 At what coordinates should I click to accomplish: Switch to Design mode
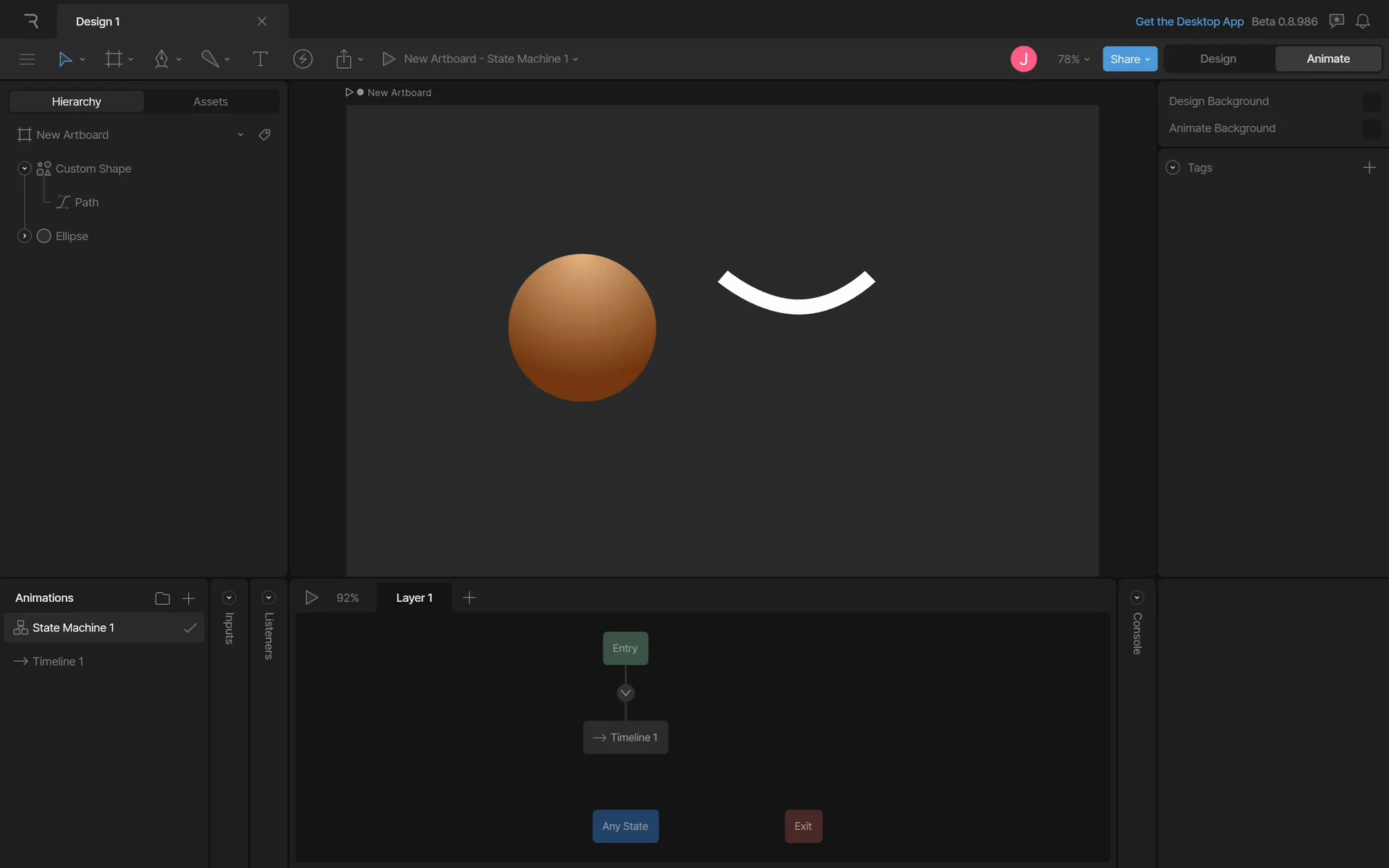point(1218,59)
